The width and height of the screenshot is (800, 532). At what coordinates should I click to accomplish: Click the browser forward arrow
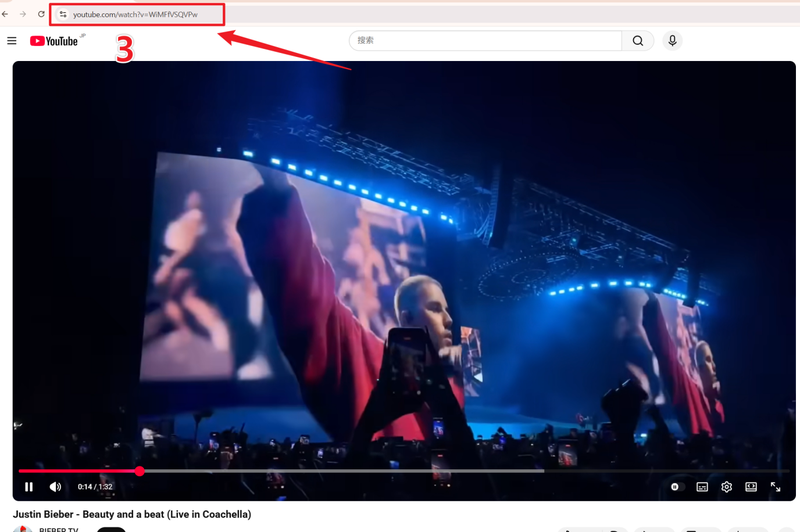(x=23, y=14)
